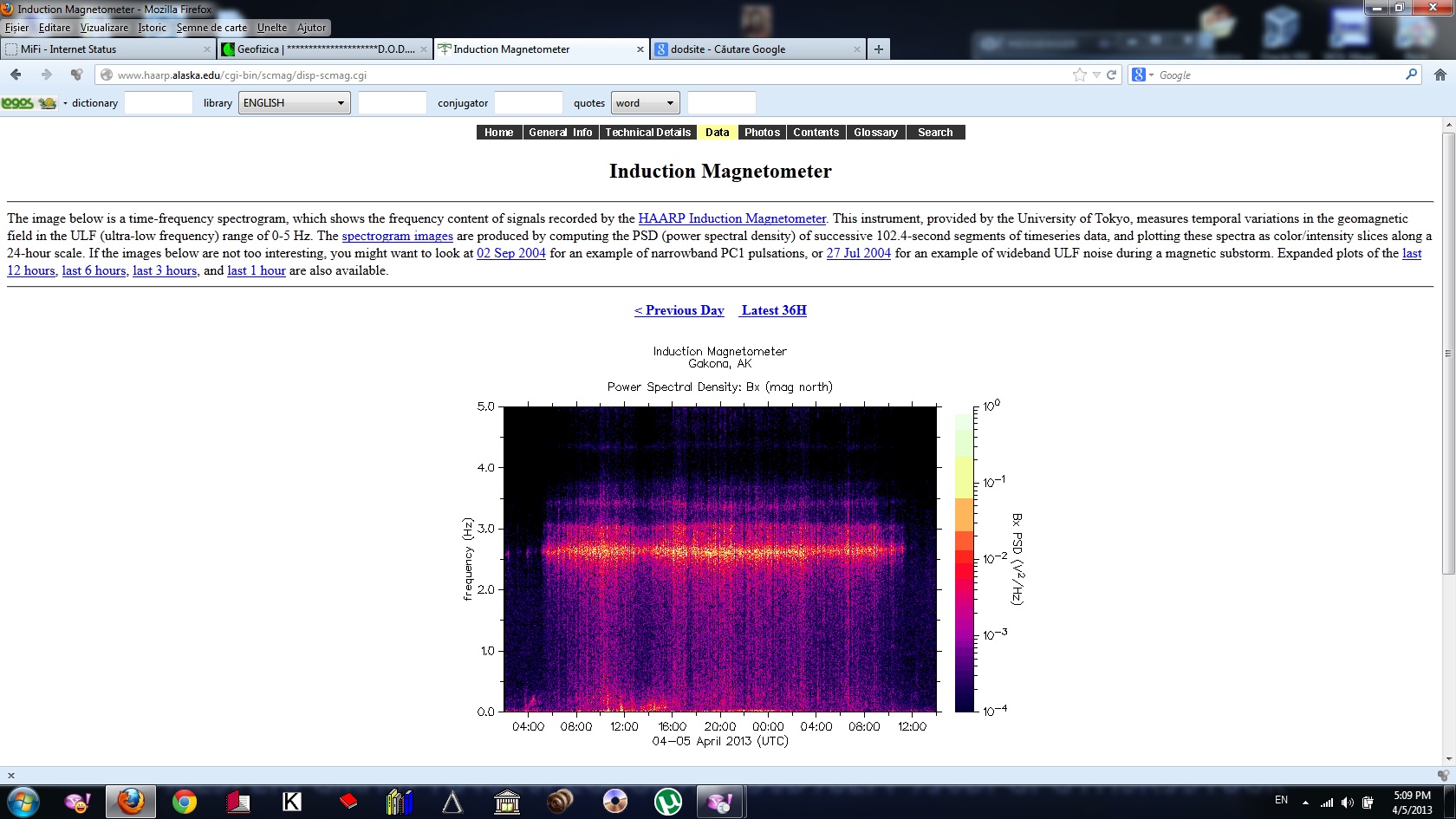Open the Istoric menu
Image resolution: width=1456 pixels, height=819 pixels.
152,28
